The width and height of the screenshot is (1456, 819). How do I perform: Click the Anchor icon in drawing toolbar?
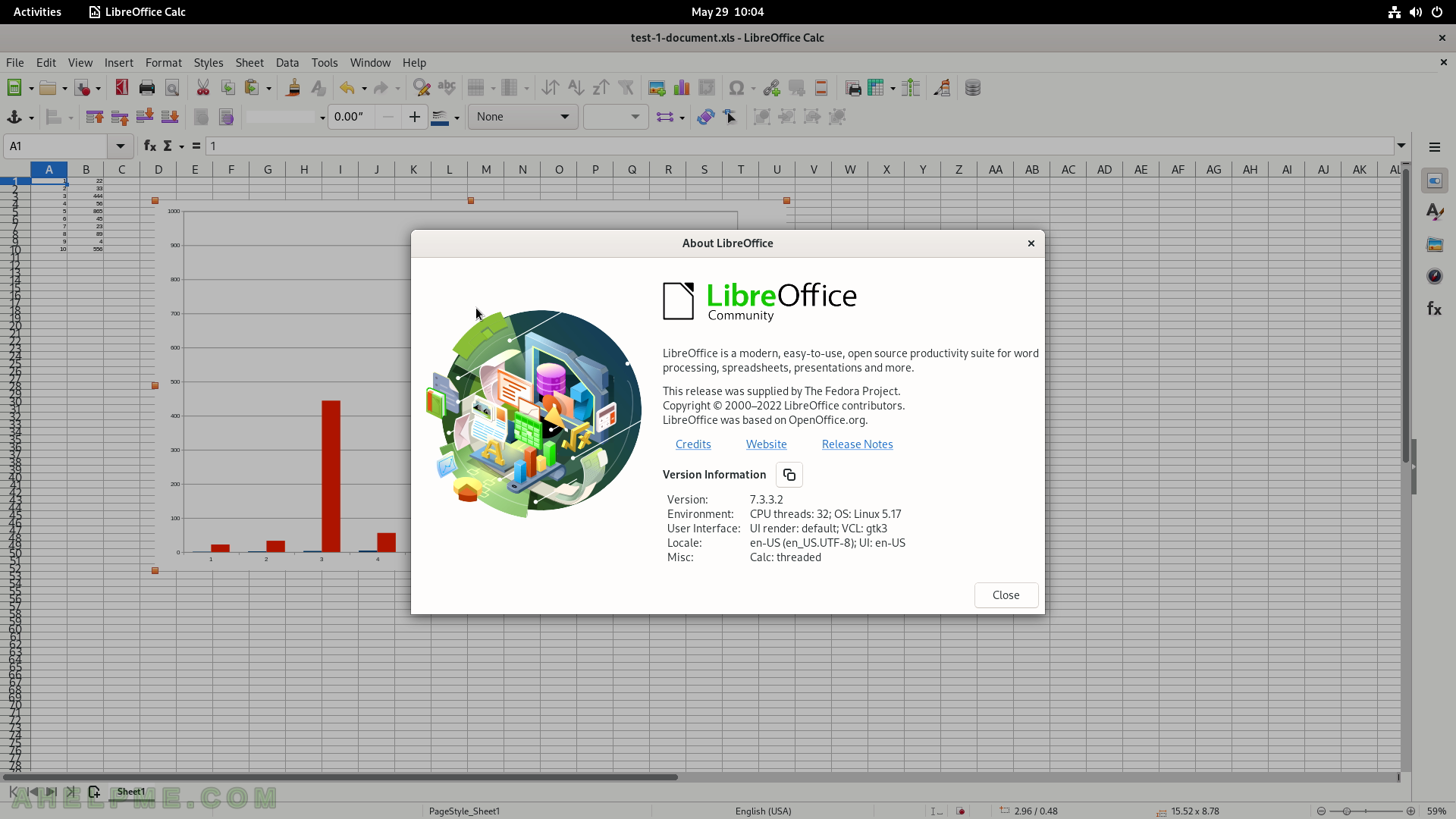click(14, 117)
